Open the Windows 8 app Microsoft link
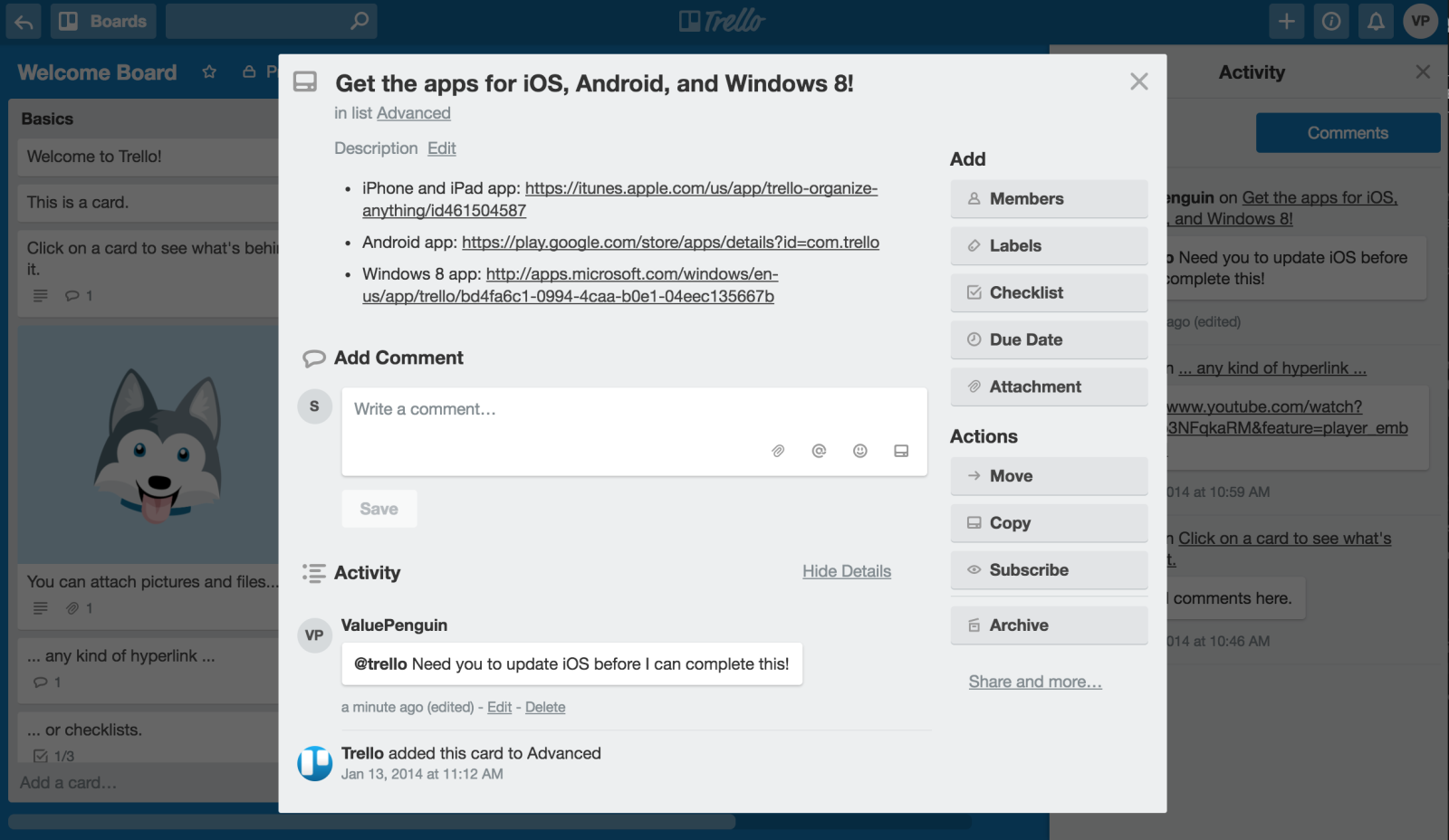This screenshot has width=1449, height=840. click(x=570, y=285)
